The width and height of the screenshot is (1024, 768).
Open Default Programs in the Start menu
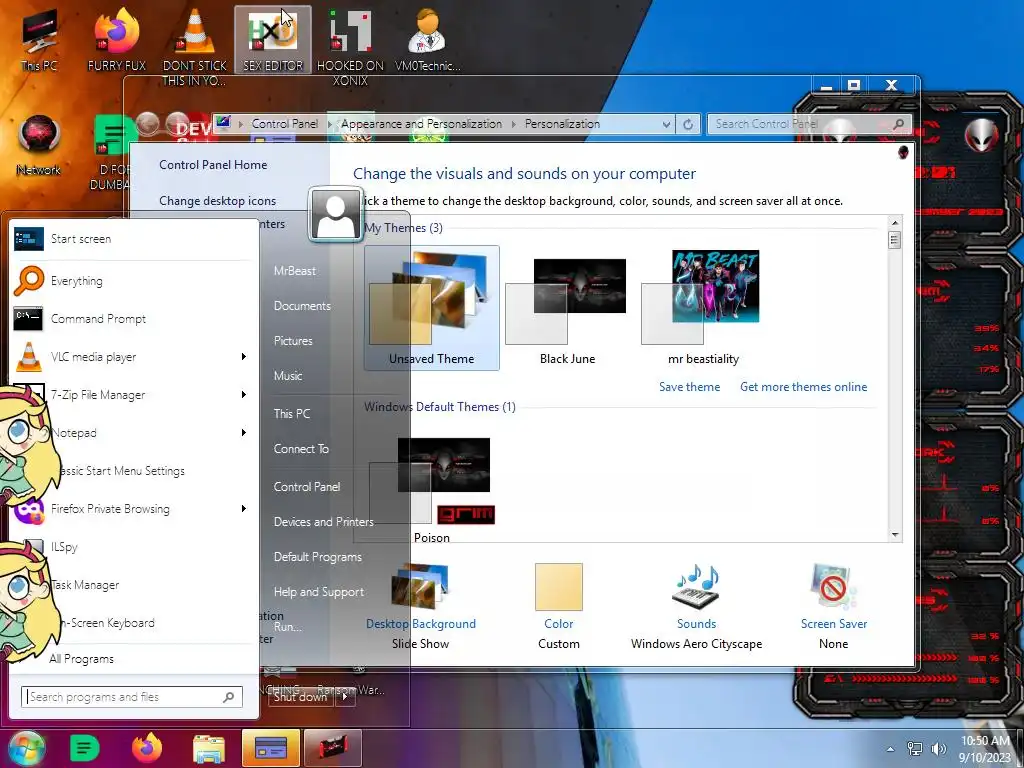317,557
